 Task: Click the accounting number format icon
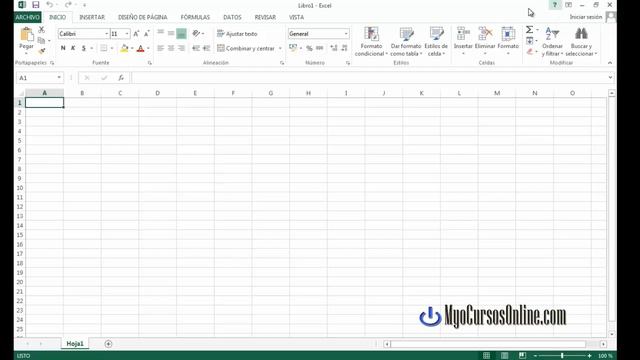(293, 48)
